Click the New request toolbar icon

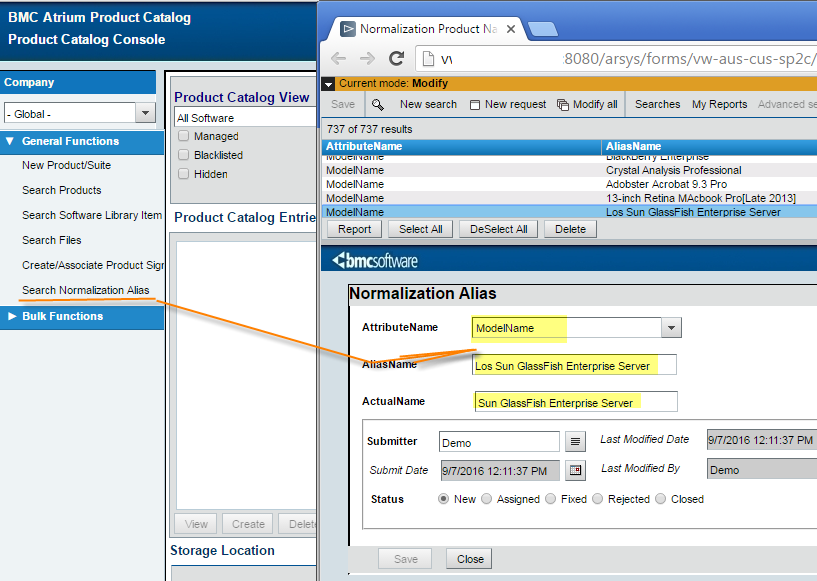(x=475, y=104)
